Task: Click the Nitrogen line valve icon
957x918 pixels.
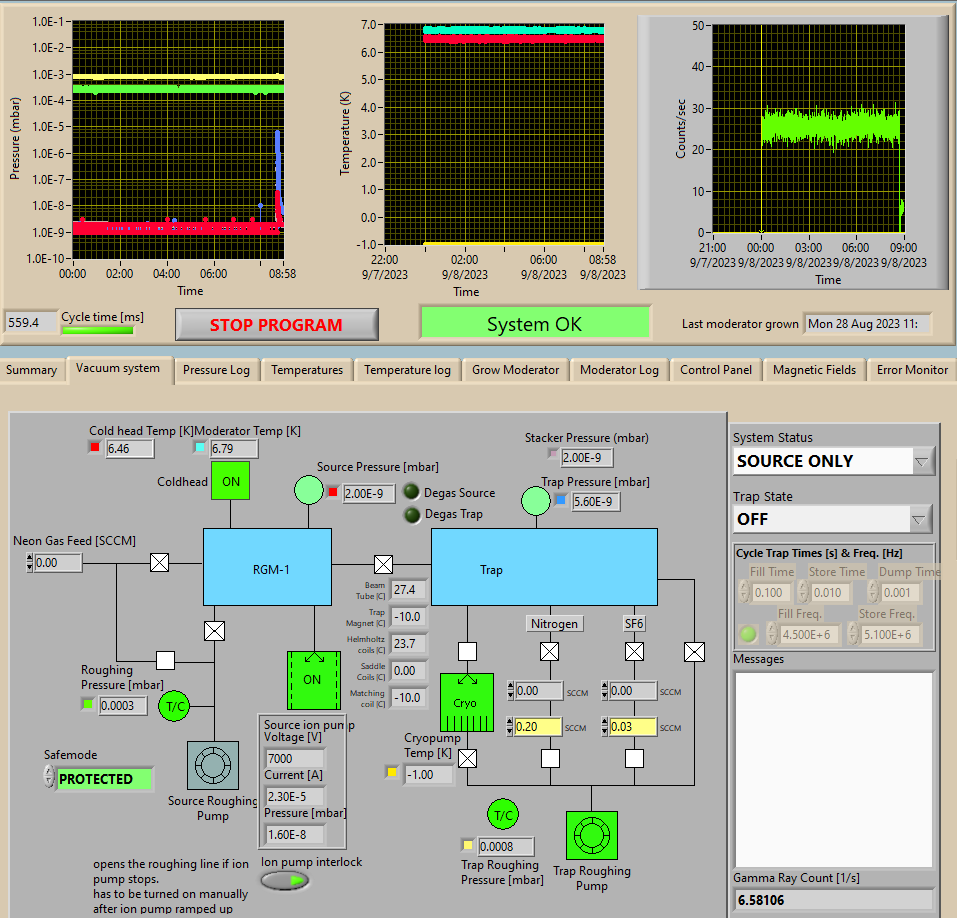Action: 549,652
